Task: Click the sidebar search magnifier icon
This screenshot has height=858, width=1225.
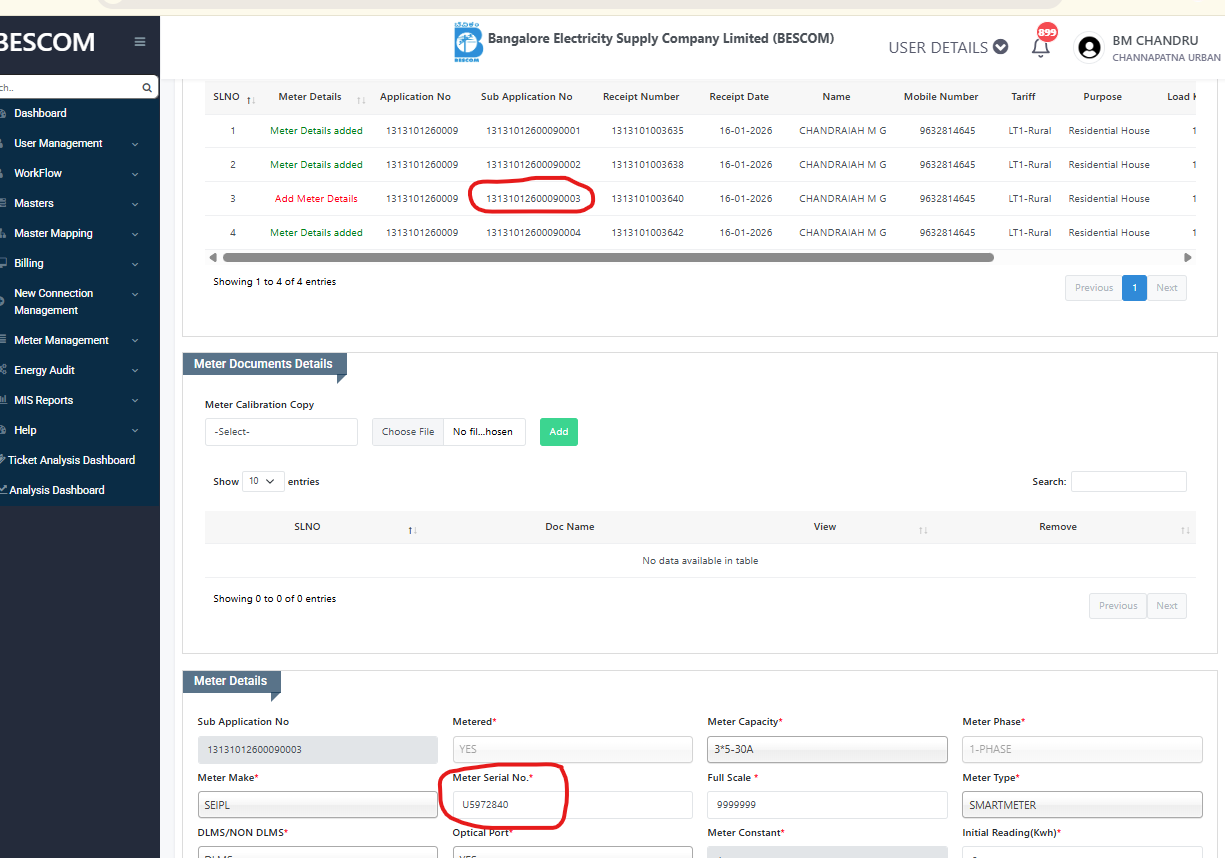Action: [147, 88]
